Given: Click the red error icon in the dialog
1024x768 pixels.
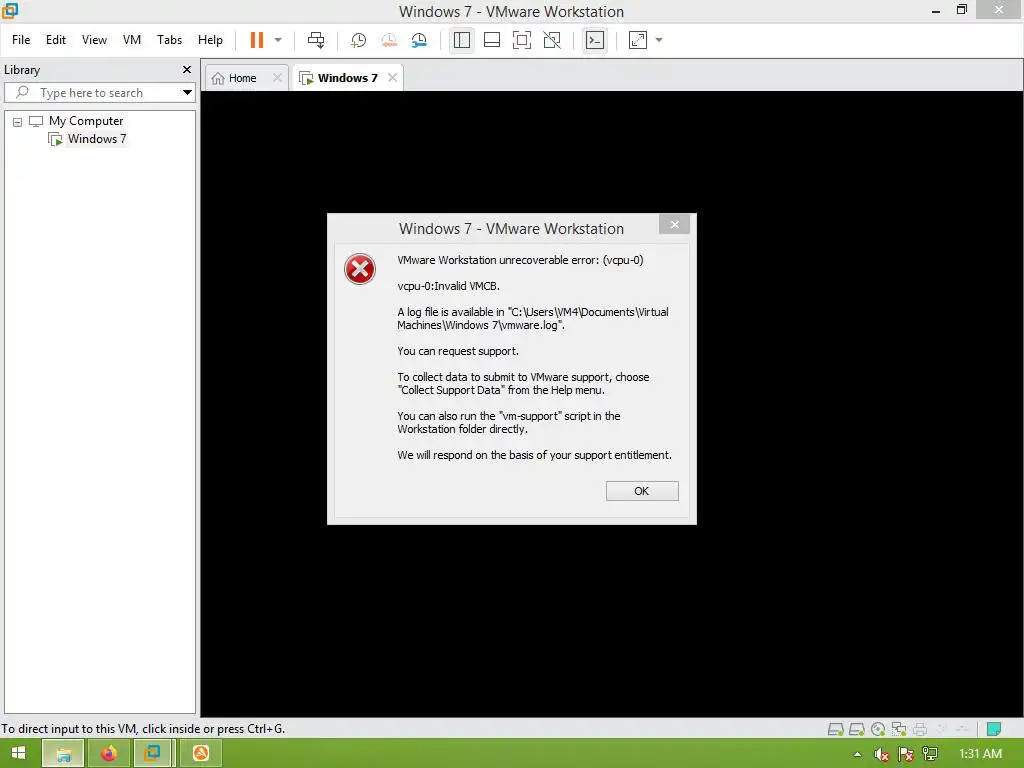Looking at the screenshot, I should [x=360, y=269].
